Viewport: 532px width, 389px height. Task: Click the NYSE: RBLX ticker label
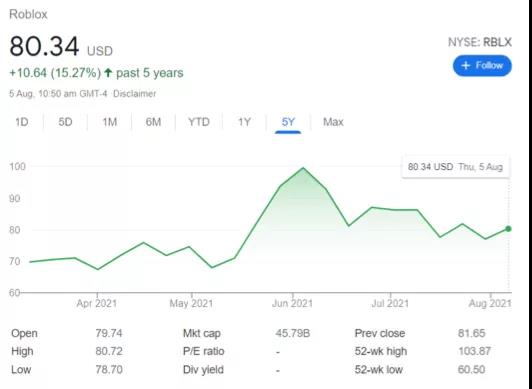click(x=480, y=42)
